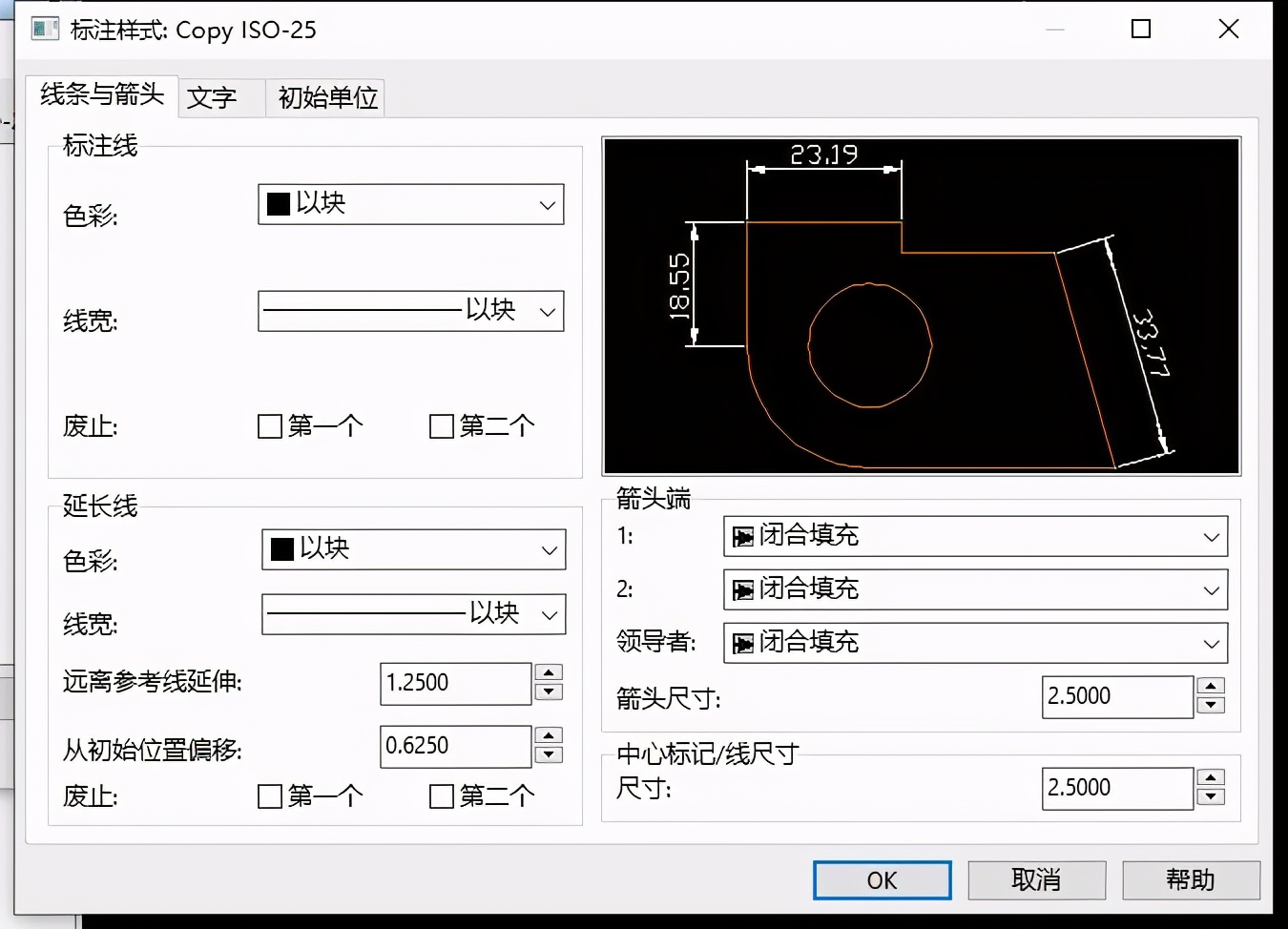Open 领导者 arrowhead dropdown
This screenshot has height=929, width=1288.
(x=976, y=643)
